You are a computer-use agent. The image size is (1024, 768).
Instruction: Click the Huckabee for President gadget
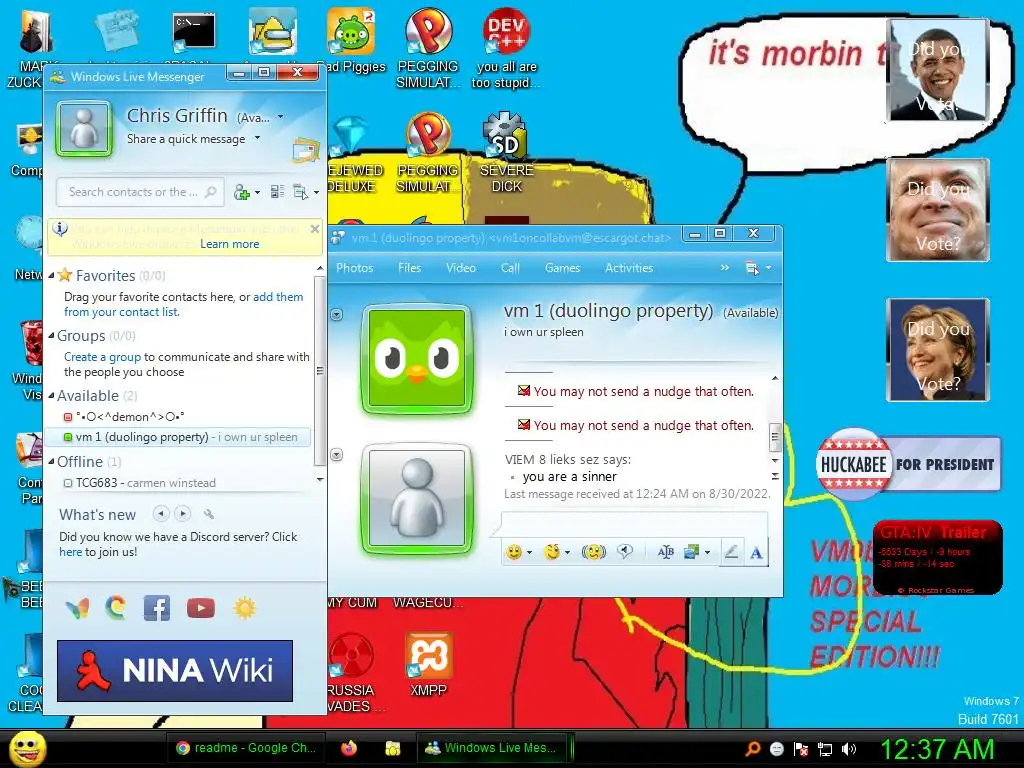point(908,464)
